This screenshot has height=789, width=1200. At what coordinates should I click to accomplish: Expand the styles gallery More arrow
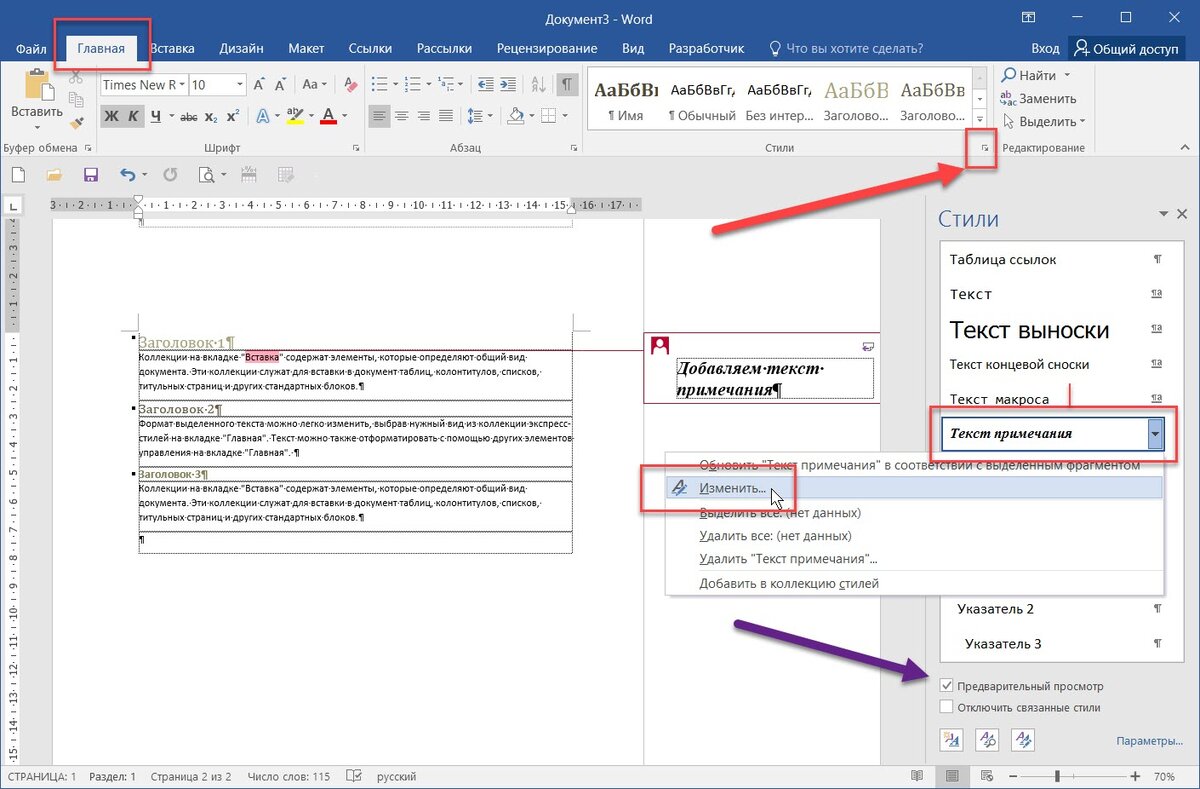pyautogui.click(x=979, y=119)
